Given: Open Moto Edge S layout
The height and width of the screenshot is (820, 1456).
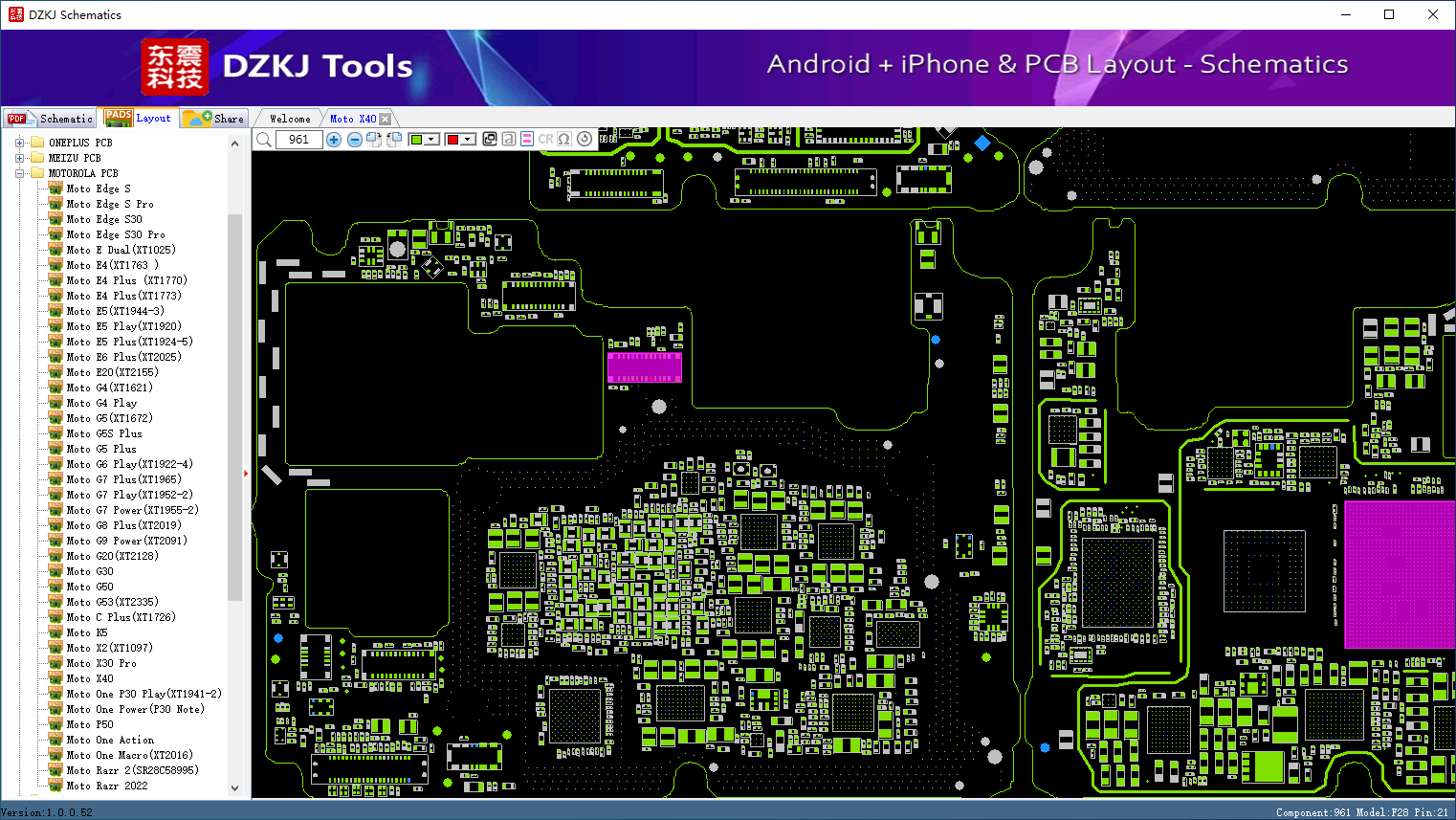Looking at the screenshot, I should [99, 188].
